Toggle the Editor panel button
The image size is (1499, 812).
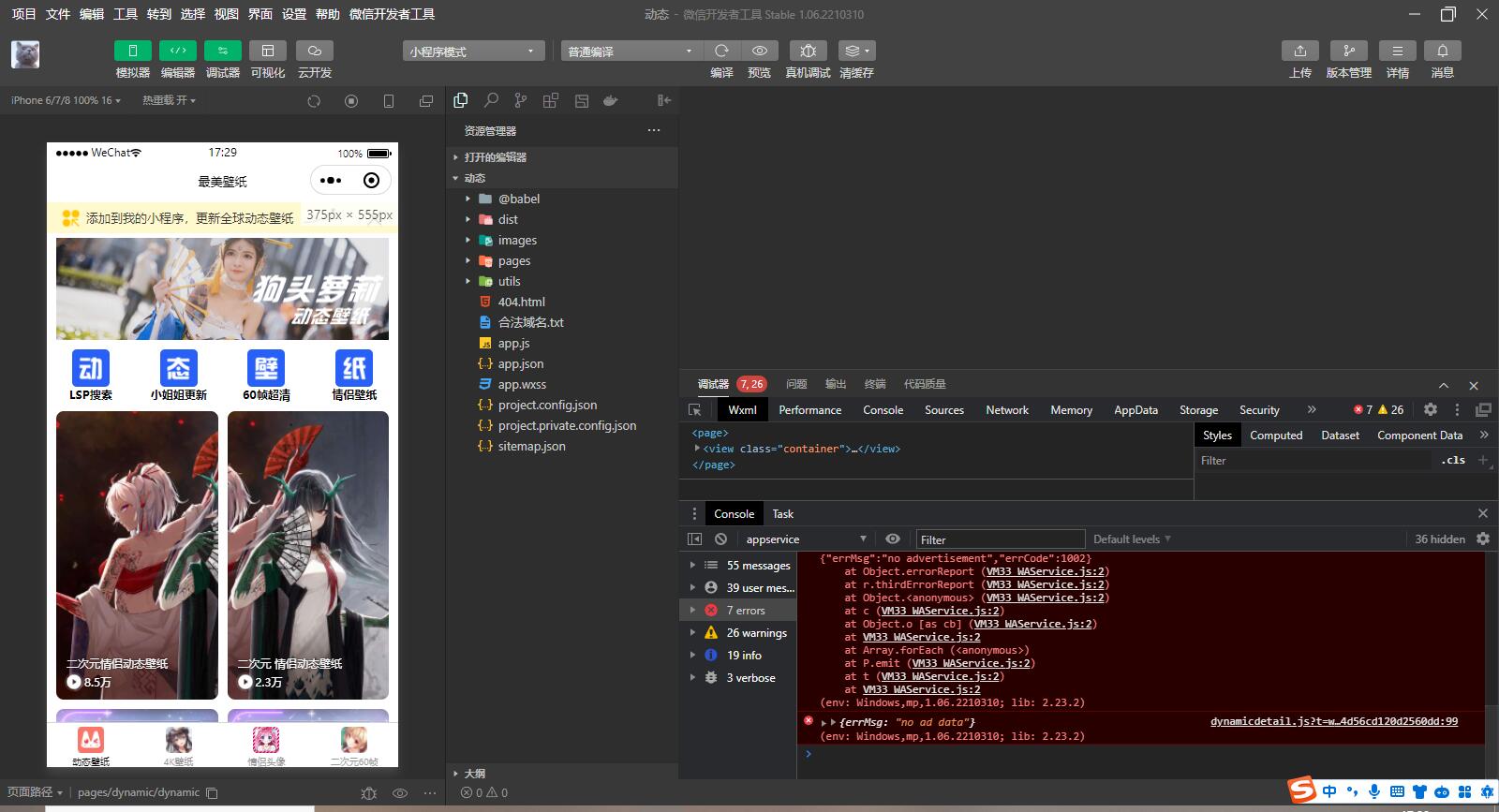(177, 51)
